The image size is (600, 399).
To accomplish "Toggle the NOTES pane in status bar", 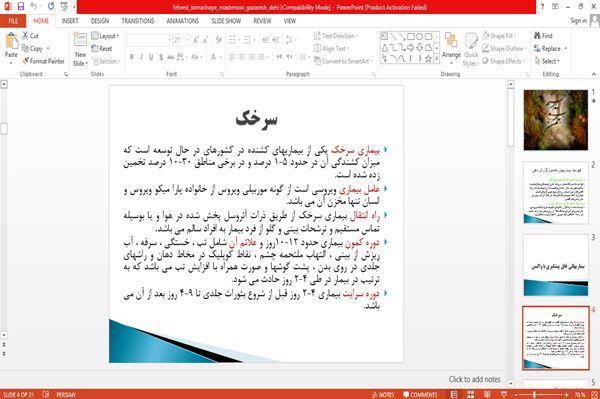I will [x=383, y=394].
